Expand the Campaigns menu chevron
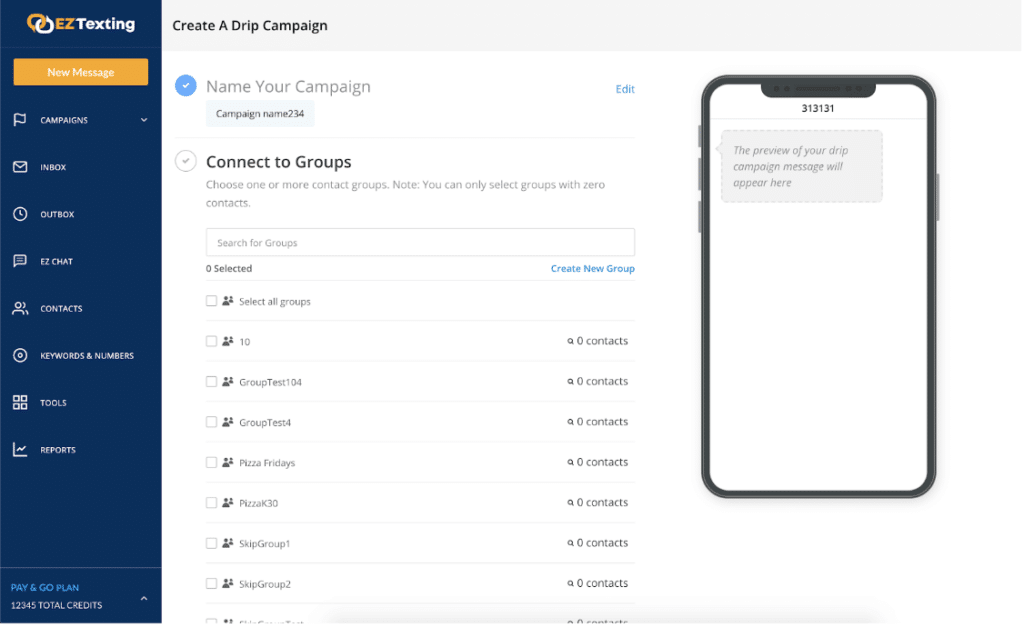Viewport: 1024px width, 627px height. (x=144, y=120)
